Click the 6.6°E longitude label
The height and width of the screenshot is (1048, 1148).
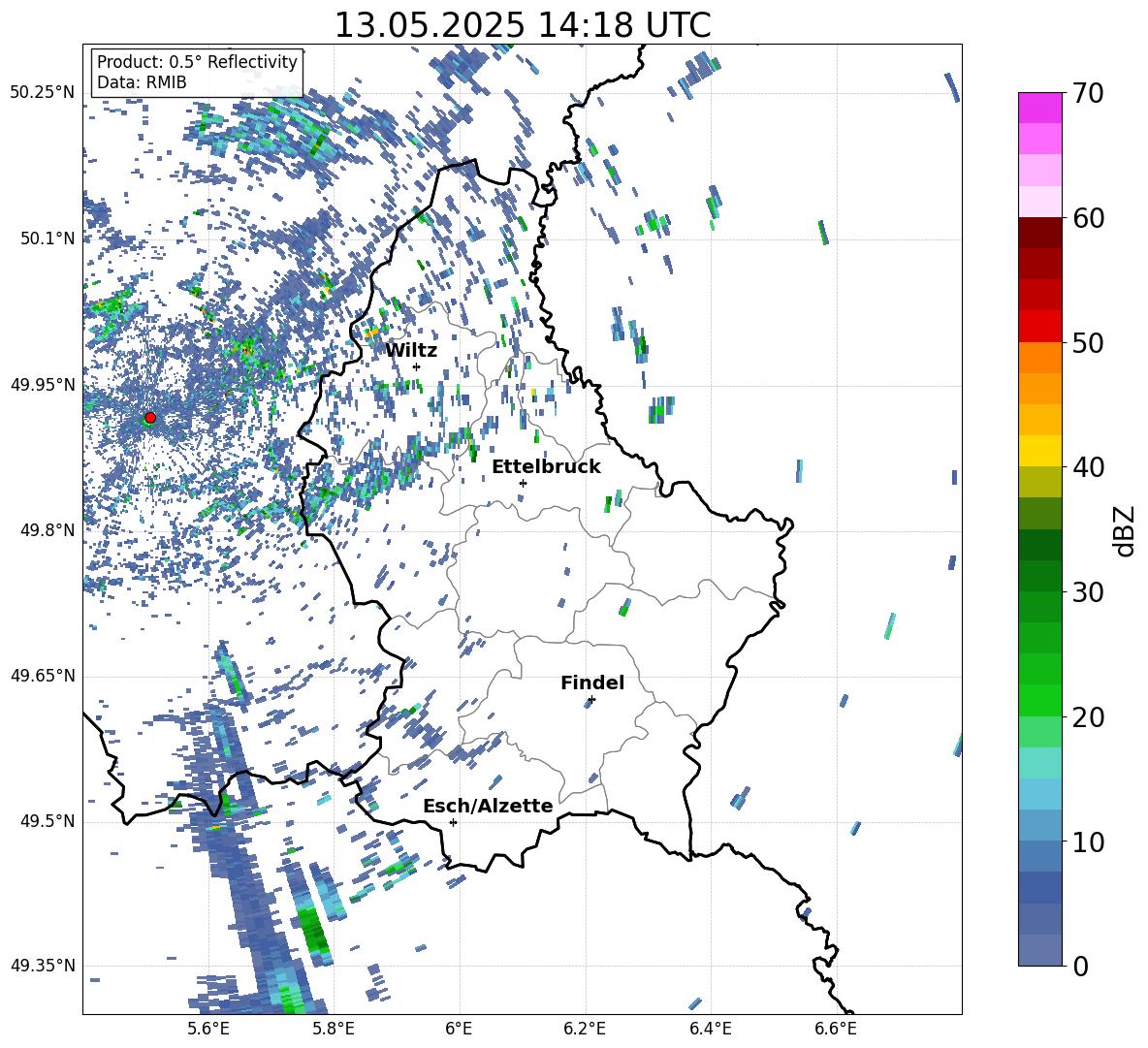coord(836,1029)
